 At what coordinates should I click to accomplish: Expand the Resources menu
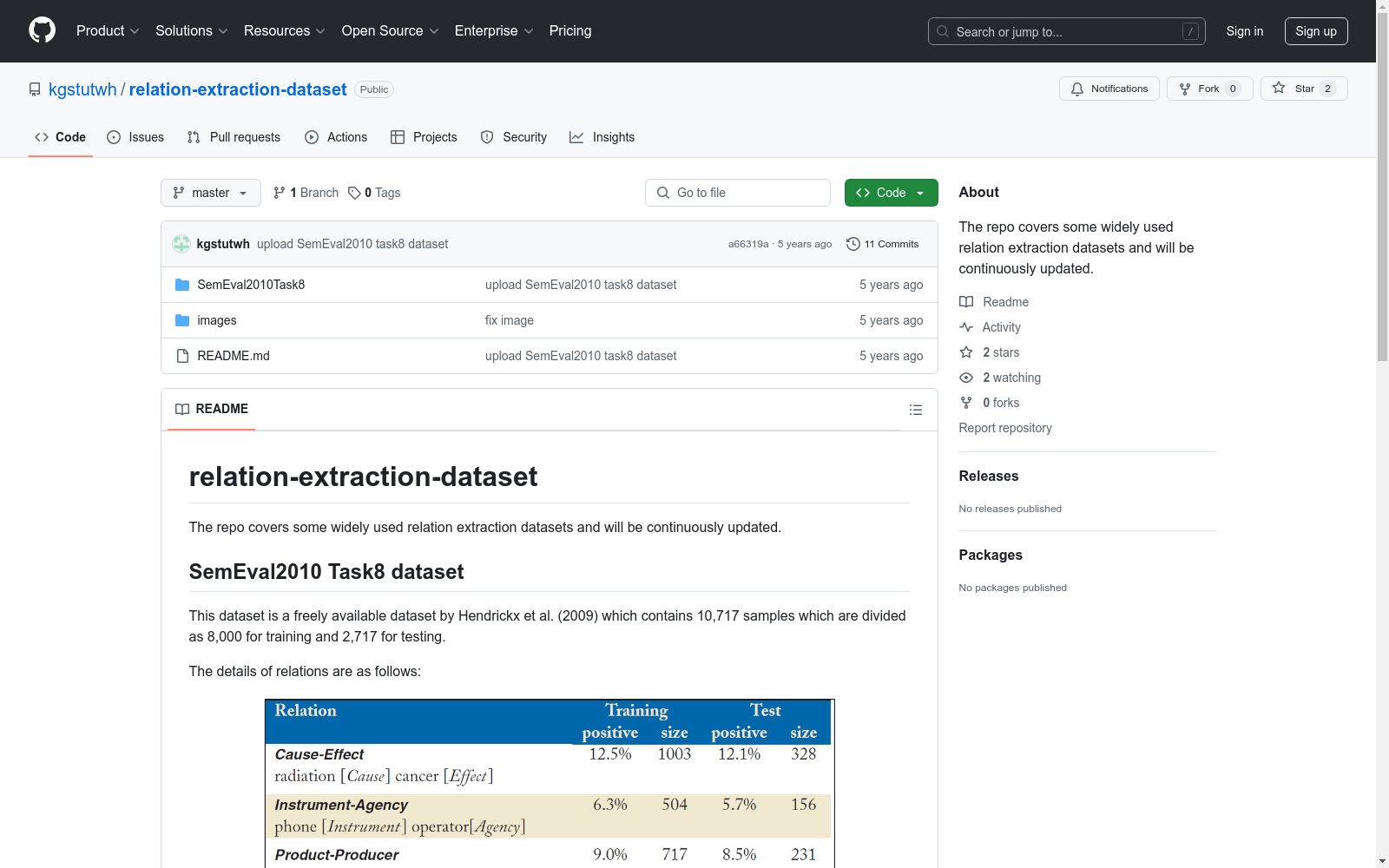pos(285,31)
